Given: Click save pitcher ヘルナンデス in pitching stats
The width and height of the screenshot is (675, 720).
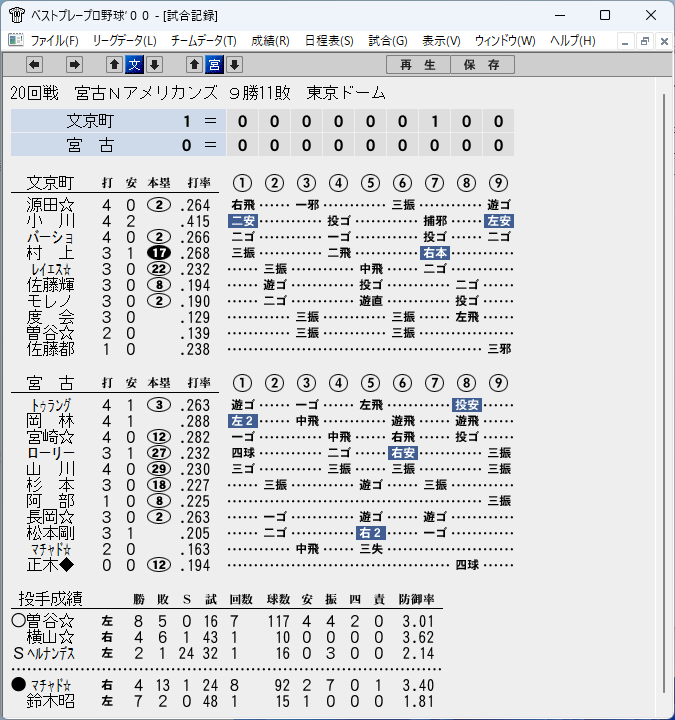Looking at the screenshot, I should coord(51,653).
